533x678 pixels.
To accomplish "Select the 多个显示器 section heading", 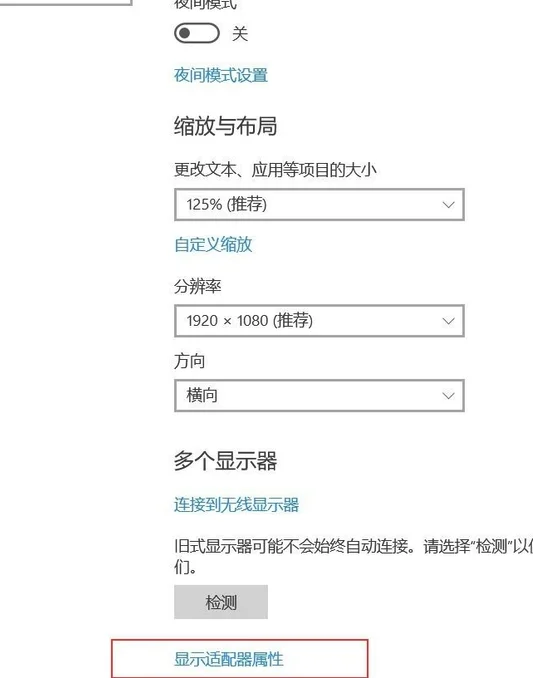I will click(225, 461).
